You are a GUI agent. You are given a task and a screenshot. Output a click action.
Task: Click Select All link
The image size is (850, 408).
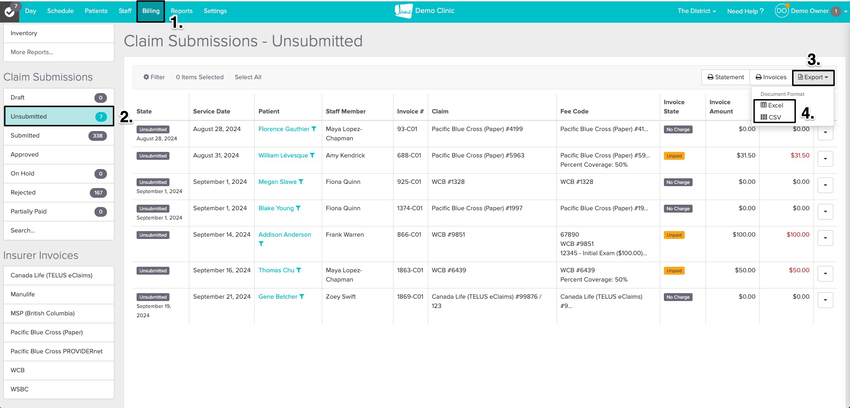click(x=248, y=77)
